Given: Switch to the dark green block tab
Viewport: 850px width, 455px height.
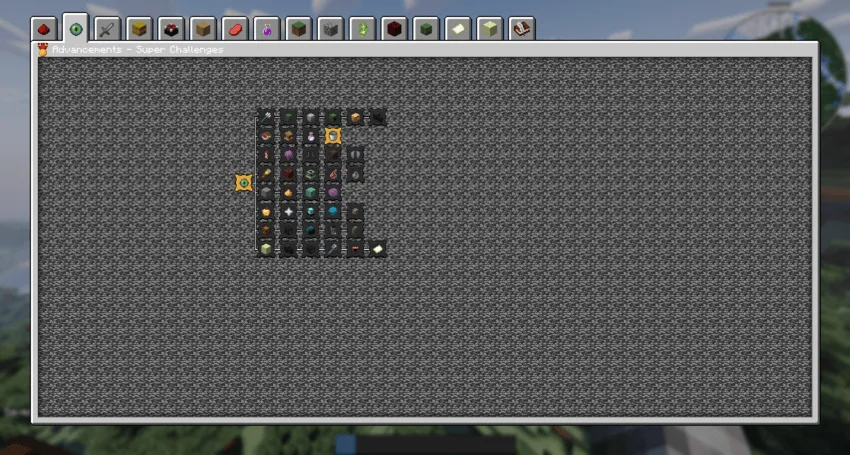Looking at the screenshot, I should click(x=426, y=29).
